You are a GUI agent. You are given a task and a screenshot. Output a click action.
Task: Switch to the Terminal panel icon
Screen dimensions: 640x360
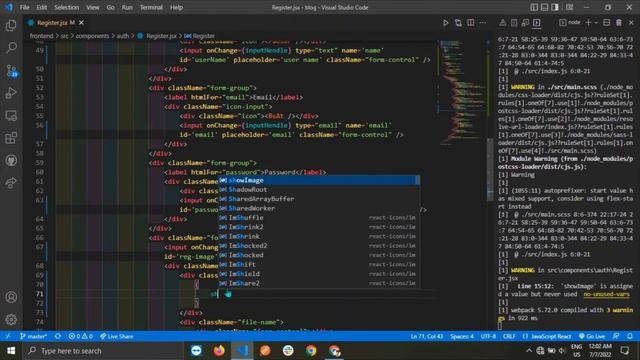pyautogui.click(x=537, y=23)
